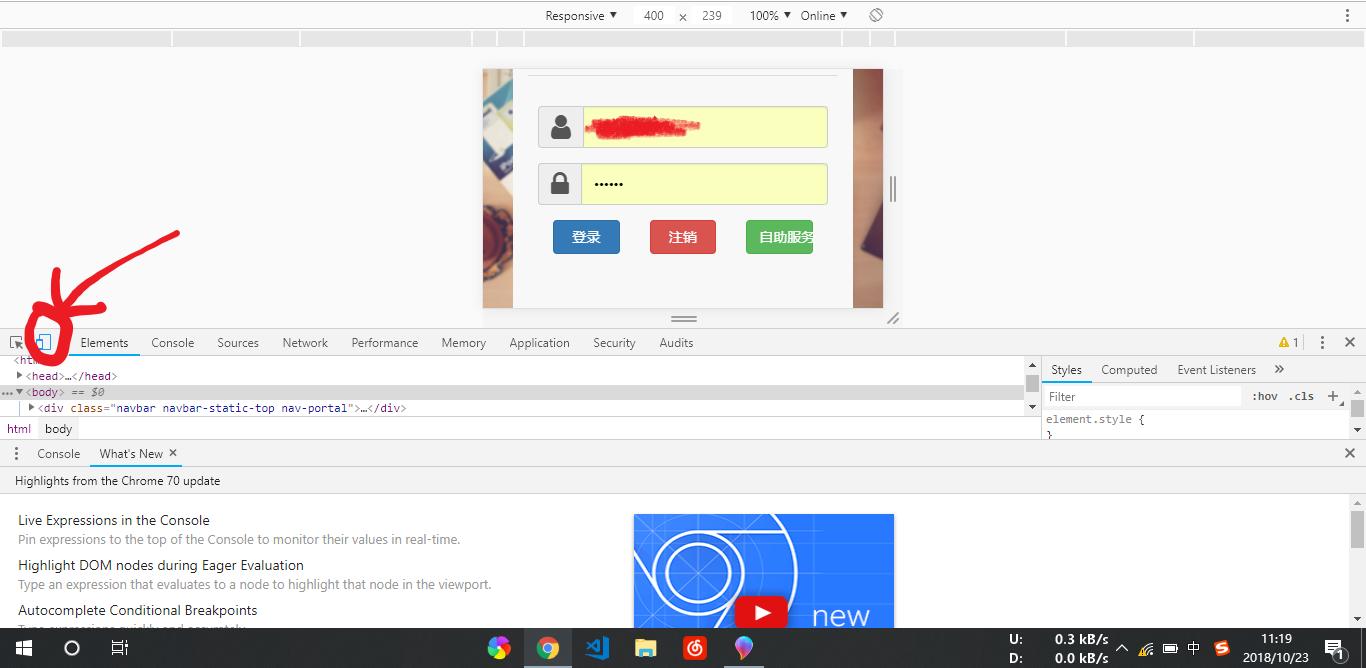Open the Network tab
The height and width of the screenshot is (668, 1366).
pyautogui.click(x=305, y=342)
